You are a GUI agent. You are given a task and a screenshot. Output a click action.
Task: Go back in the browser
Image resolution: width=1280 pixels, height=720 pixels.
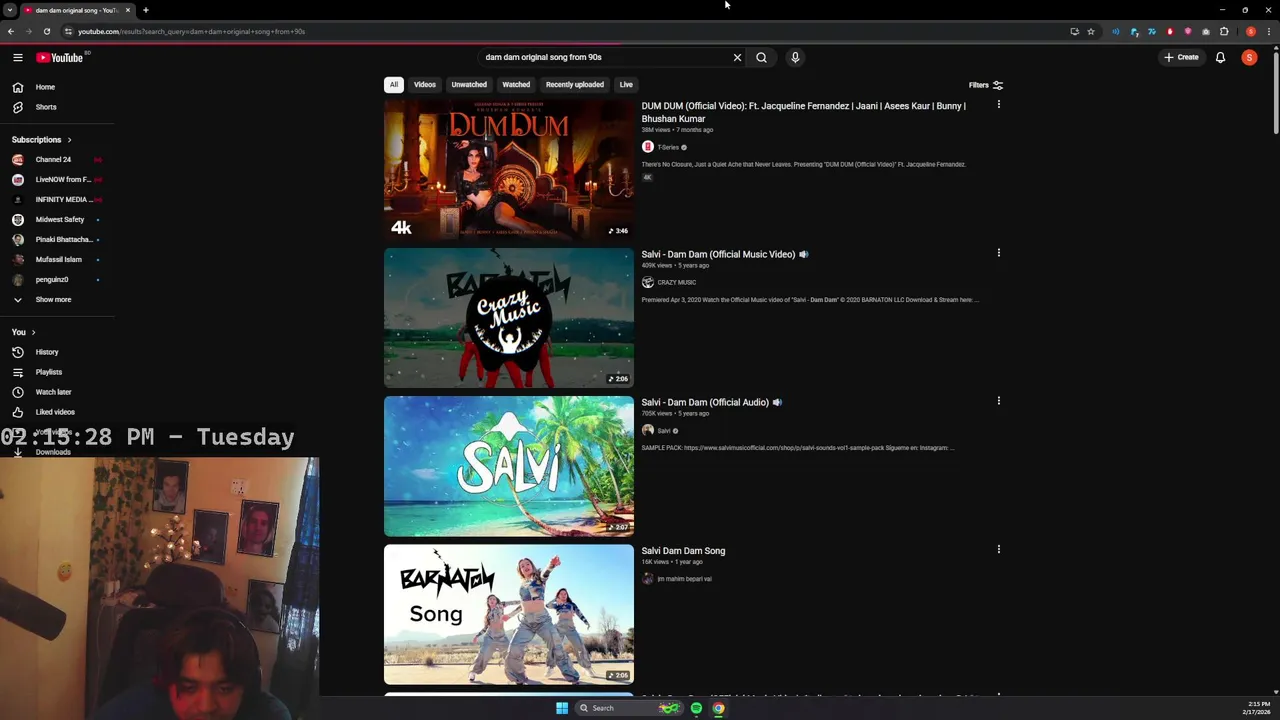[10, 31]
